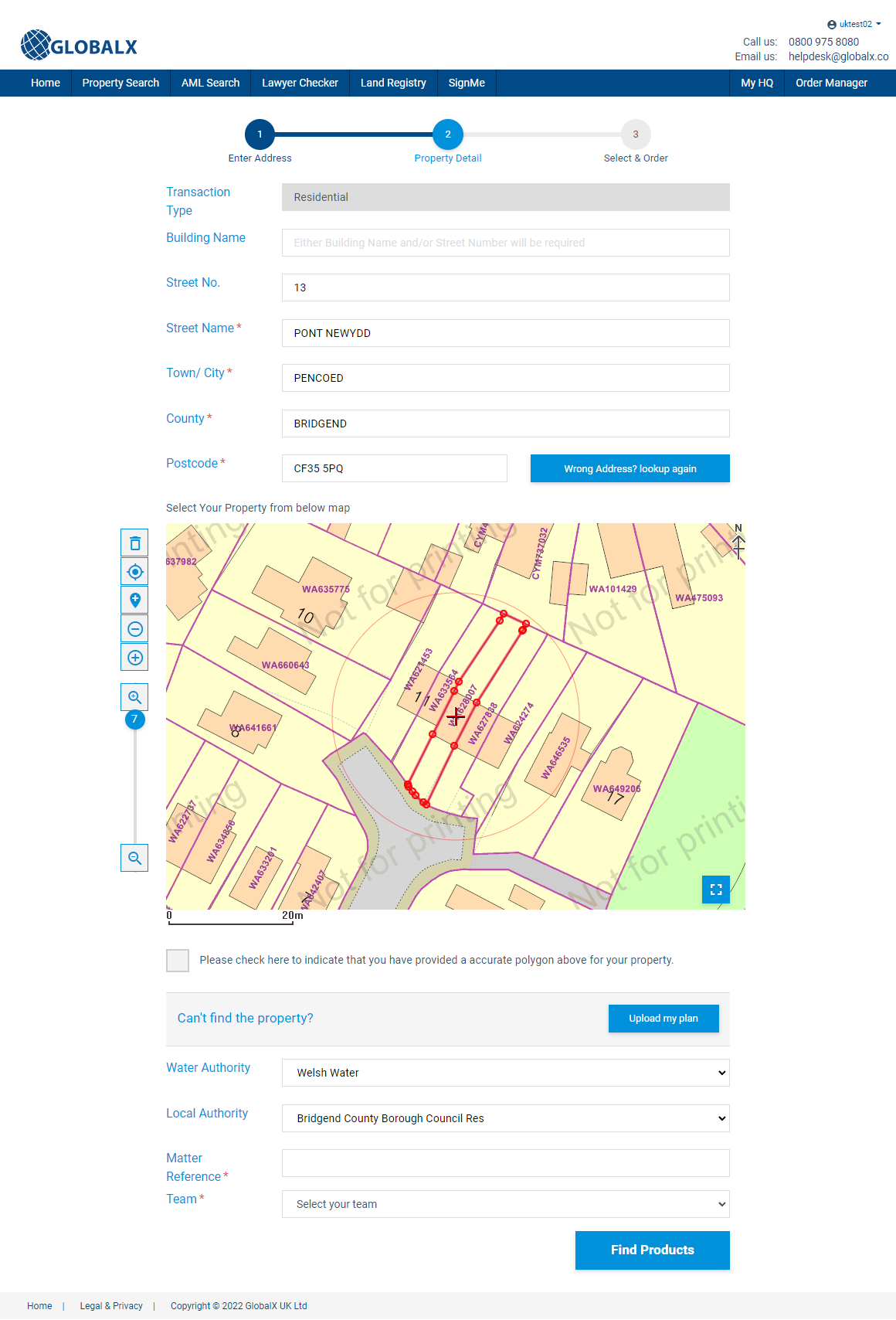896x1320 pixels.
Task: Click the Upload my plan button
Action: [x=664, y=1019]
